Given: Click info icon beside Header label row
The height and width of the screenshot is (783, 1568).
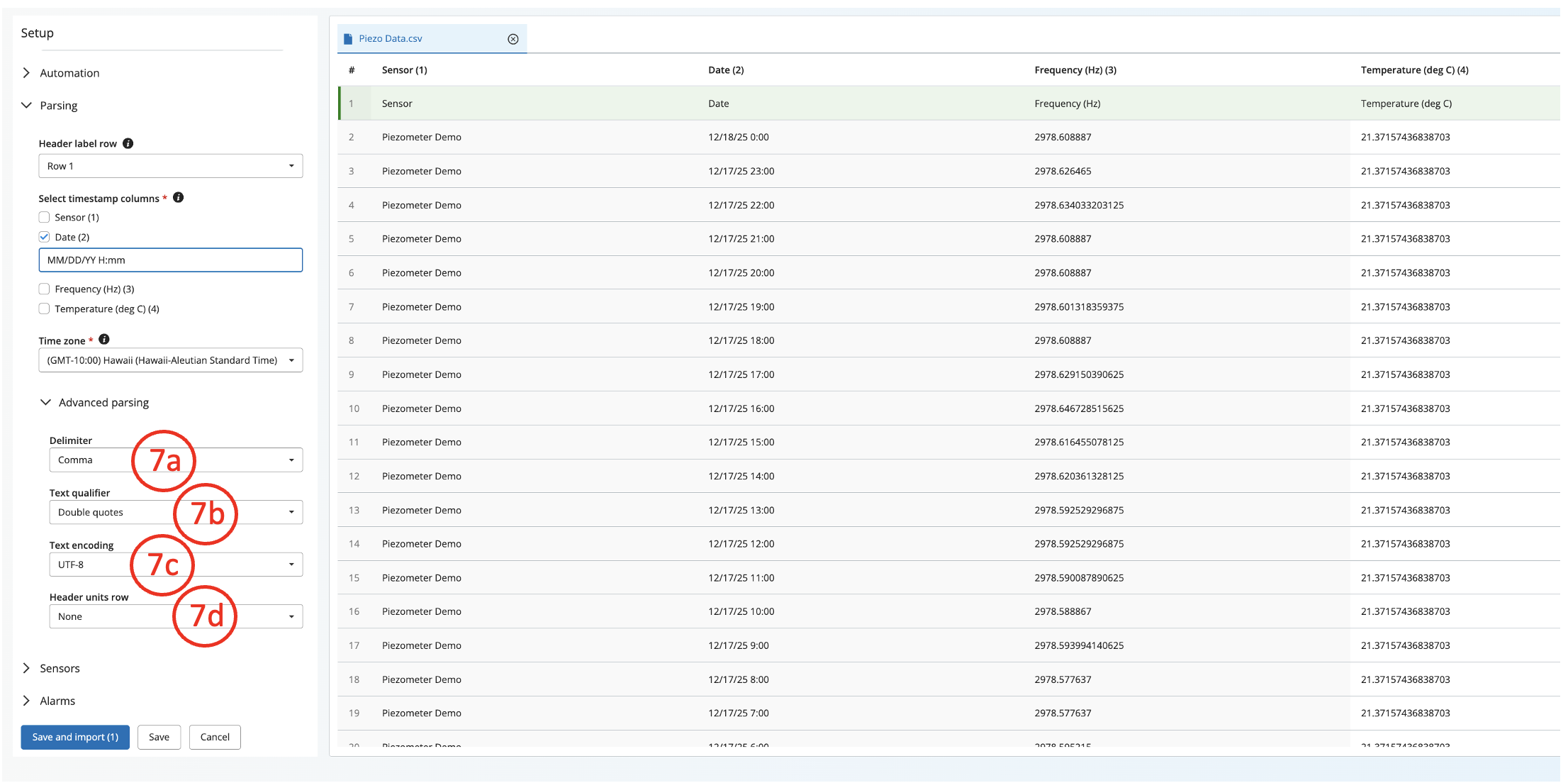Looking at the screenshot, I should [128, 143].
